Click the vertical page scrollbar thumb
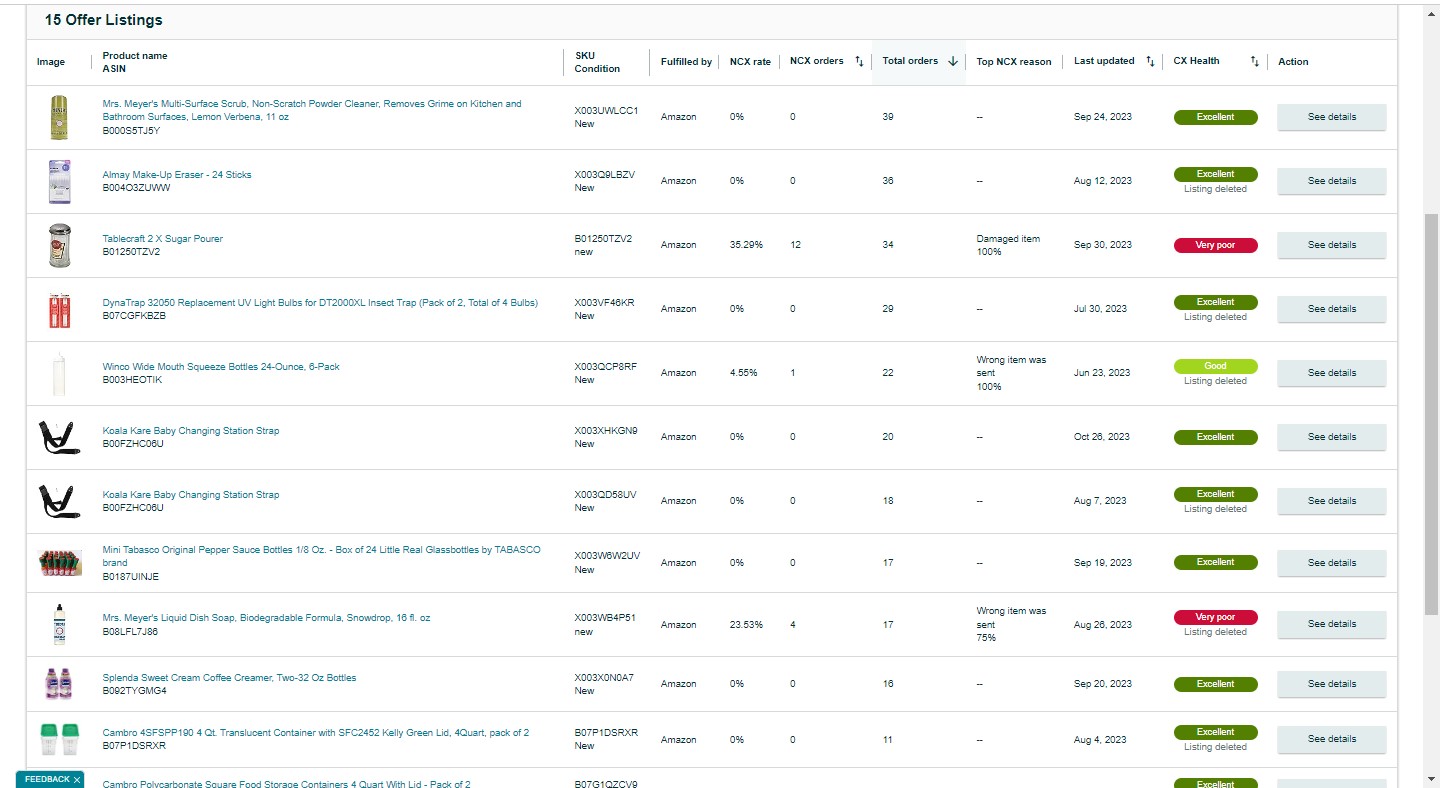Viewport: 1440px width, 788px height. tap(1431, 413)
